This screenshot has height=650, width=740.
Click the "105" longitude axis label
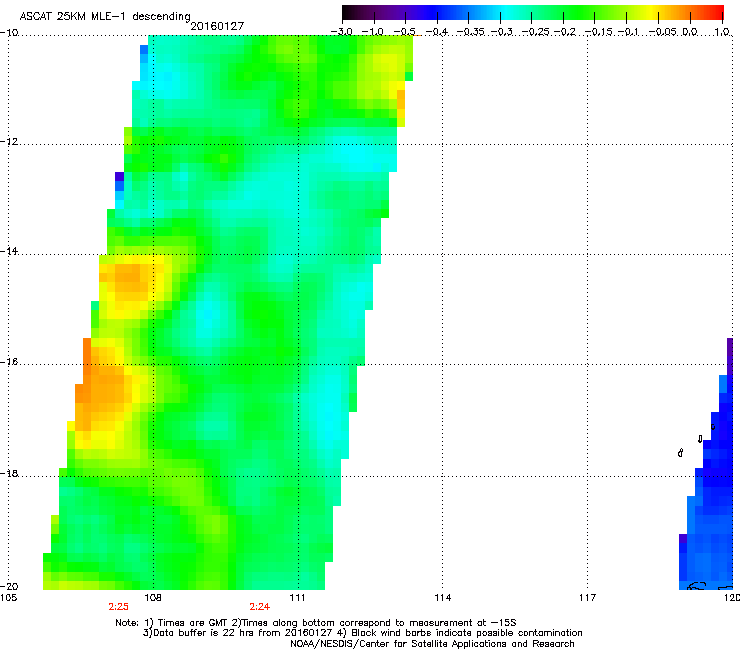8,598
